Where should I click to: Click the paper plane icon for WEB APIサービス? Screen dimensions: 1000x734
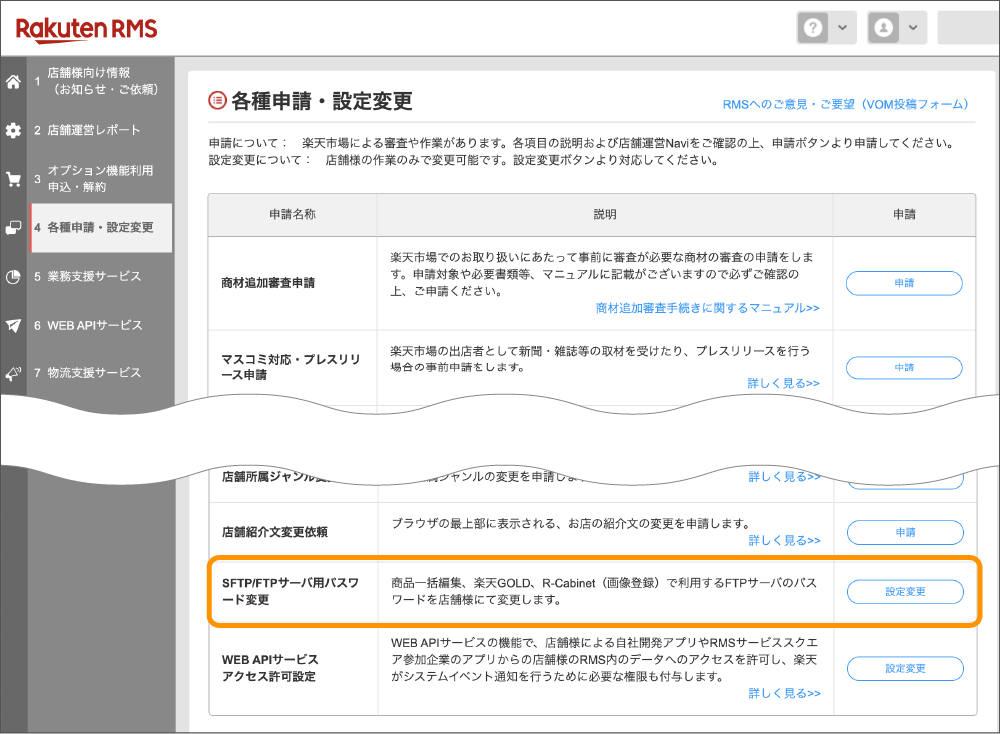point(13,326)
